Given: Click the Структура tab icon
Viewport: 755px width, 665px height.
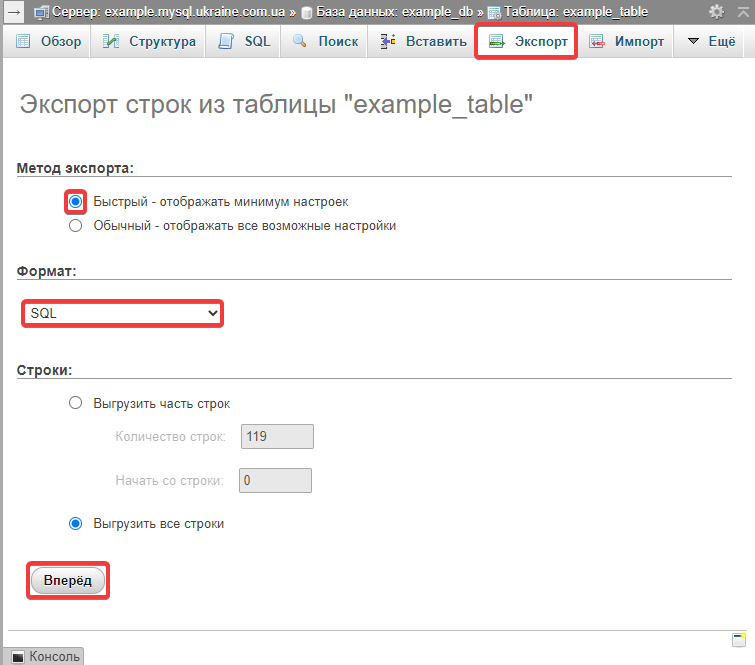Looking at the screenshot, I should pos(112,42).
